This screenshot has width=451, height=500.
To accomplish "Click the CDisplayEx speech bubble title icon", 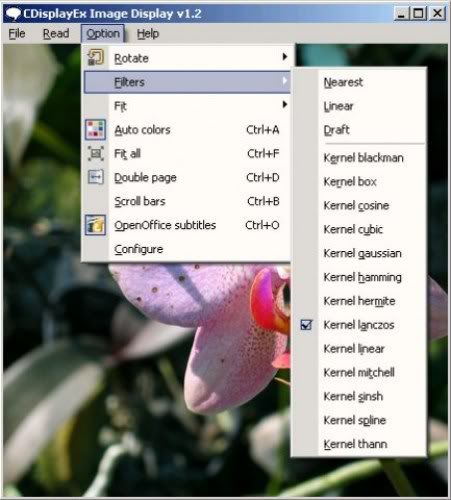I will tap(13, 14).
